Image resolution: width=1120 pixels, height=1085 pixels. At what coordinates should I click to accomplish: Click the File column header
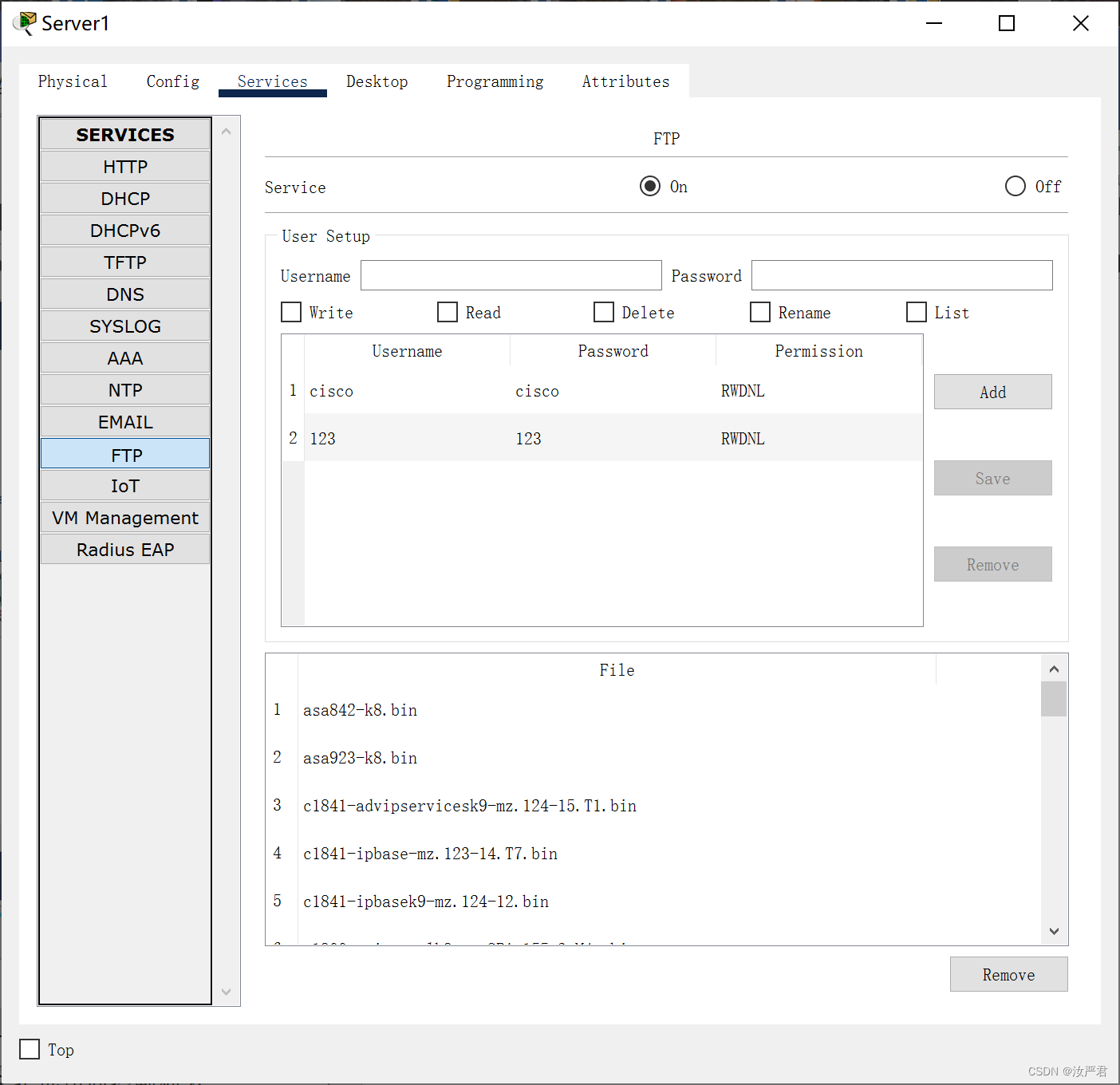pos(617,670)
